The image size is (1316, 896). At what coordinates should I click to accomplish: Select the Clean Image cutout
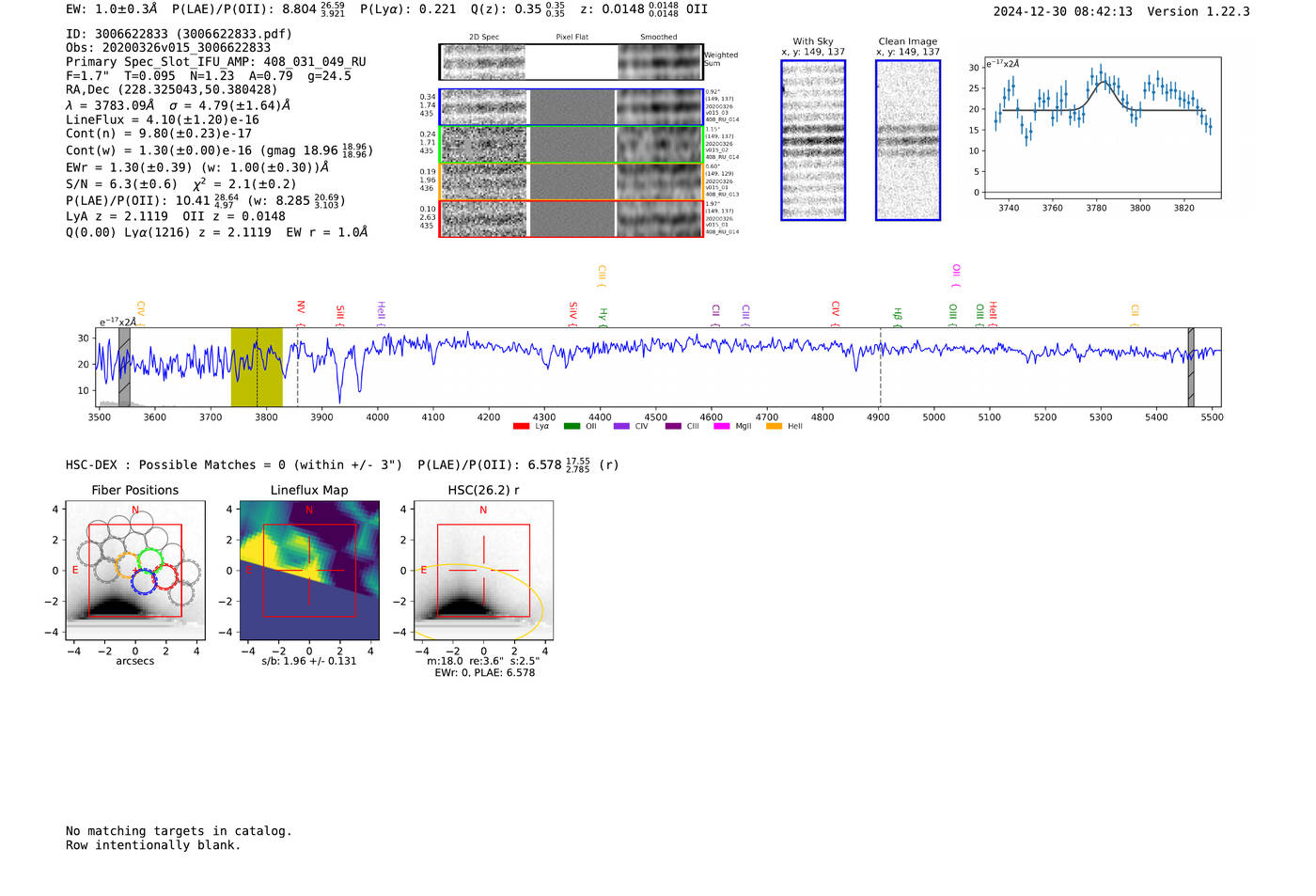[x=907, y=140]
